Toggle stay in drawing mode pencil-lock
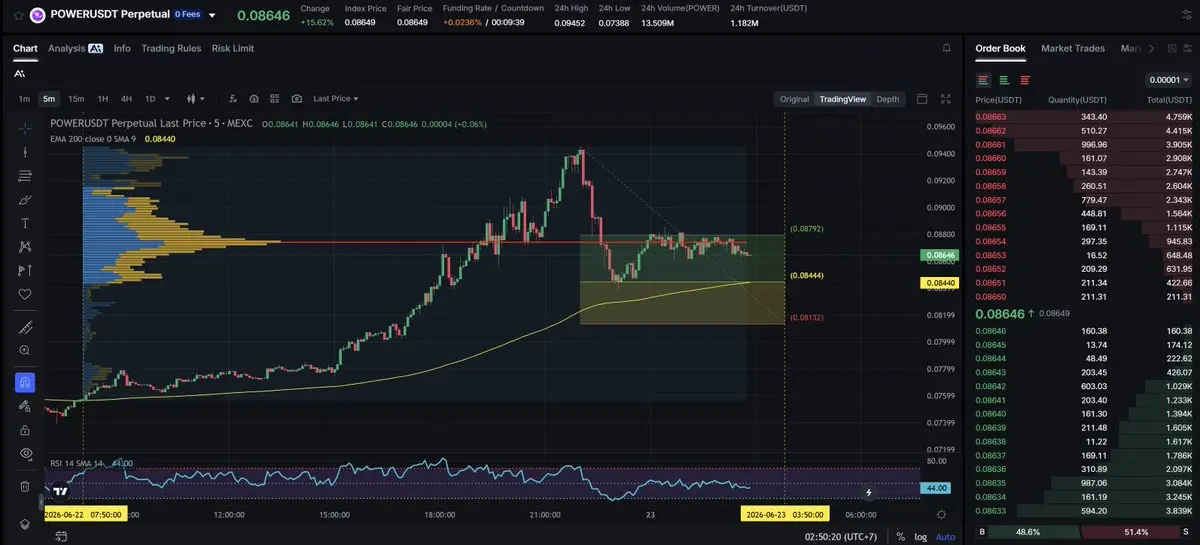1200x545 pixels. point(25,406)
